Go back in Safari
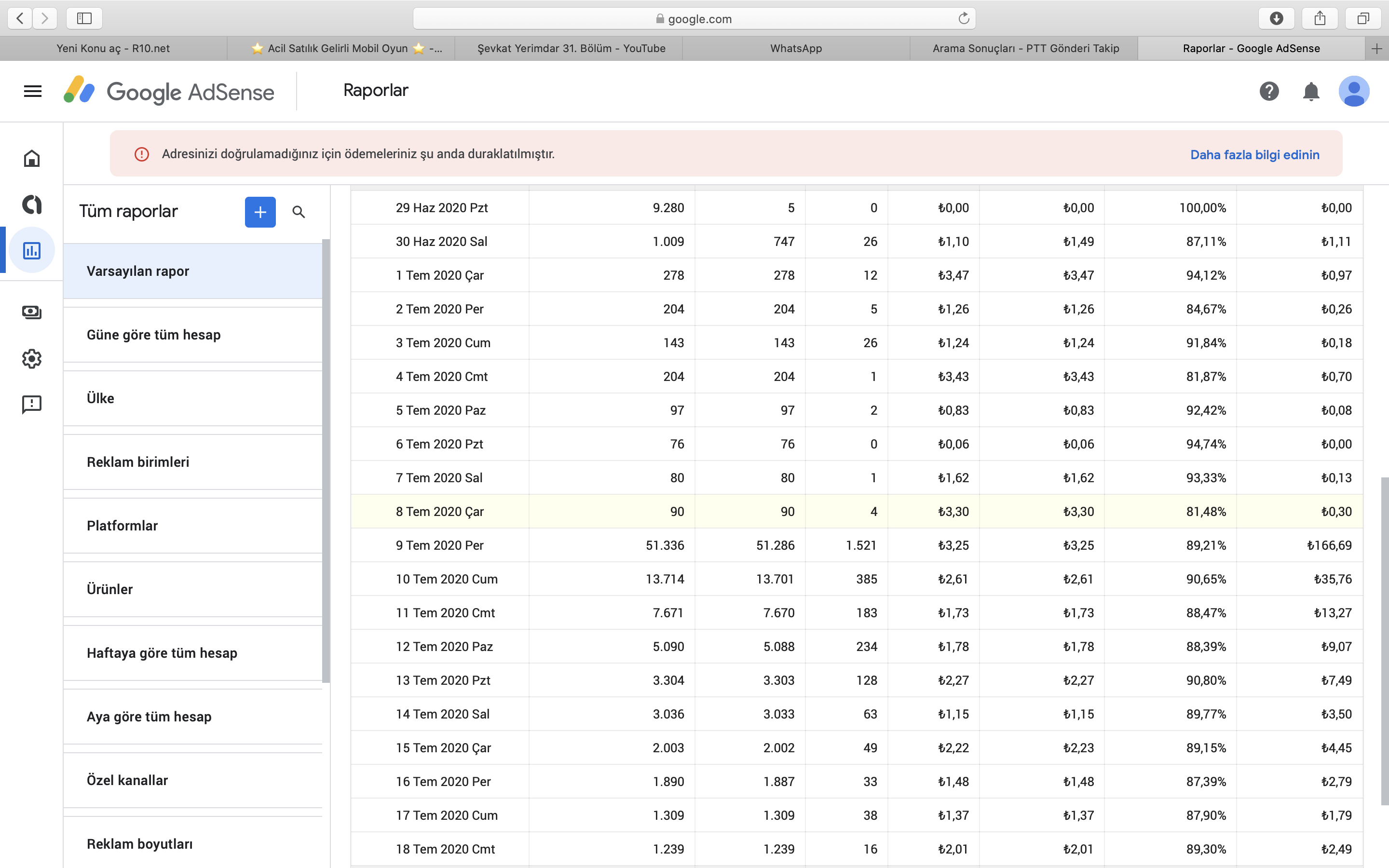This screenshot has width=1389, height=868. (20, 18)
